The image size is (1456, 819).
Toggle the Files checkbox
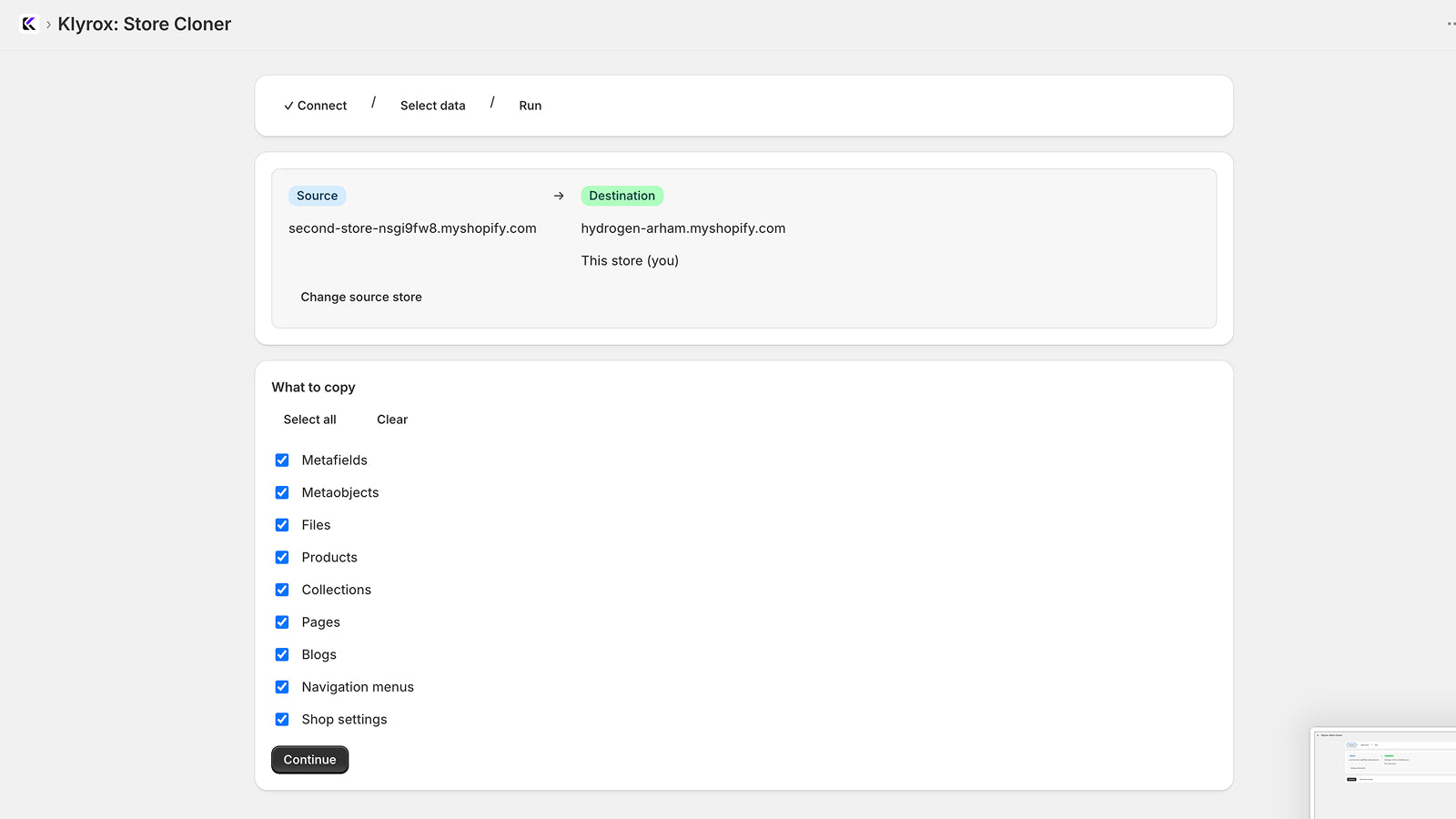click(x=282, y=525)
